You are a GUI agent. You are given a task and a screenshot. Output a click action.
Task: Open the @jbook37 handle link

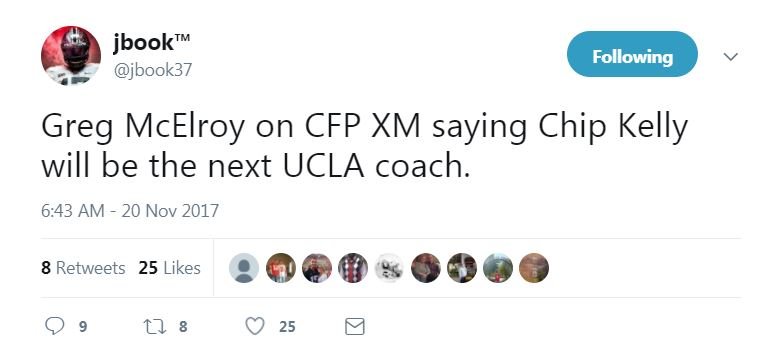pyautogui.click(x=152, y=70)
